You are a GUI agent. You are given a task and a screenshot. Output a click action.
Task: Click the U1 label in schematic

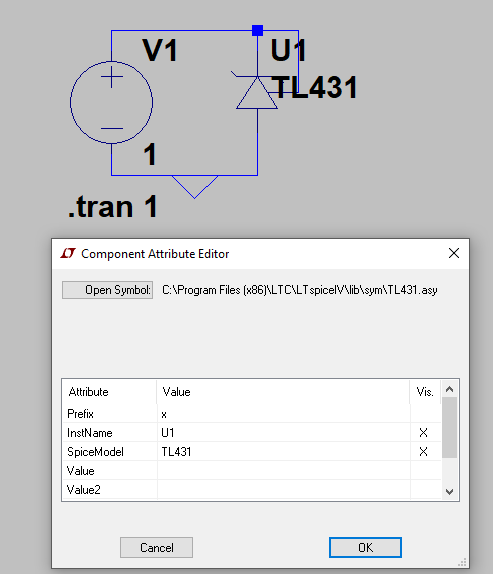[288, 50]
